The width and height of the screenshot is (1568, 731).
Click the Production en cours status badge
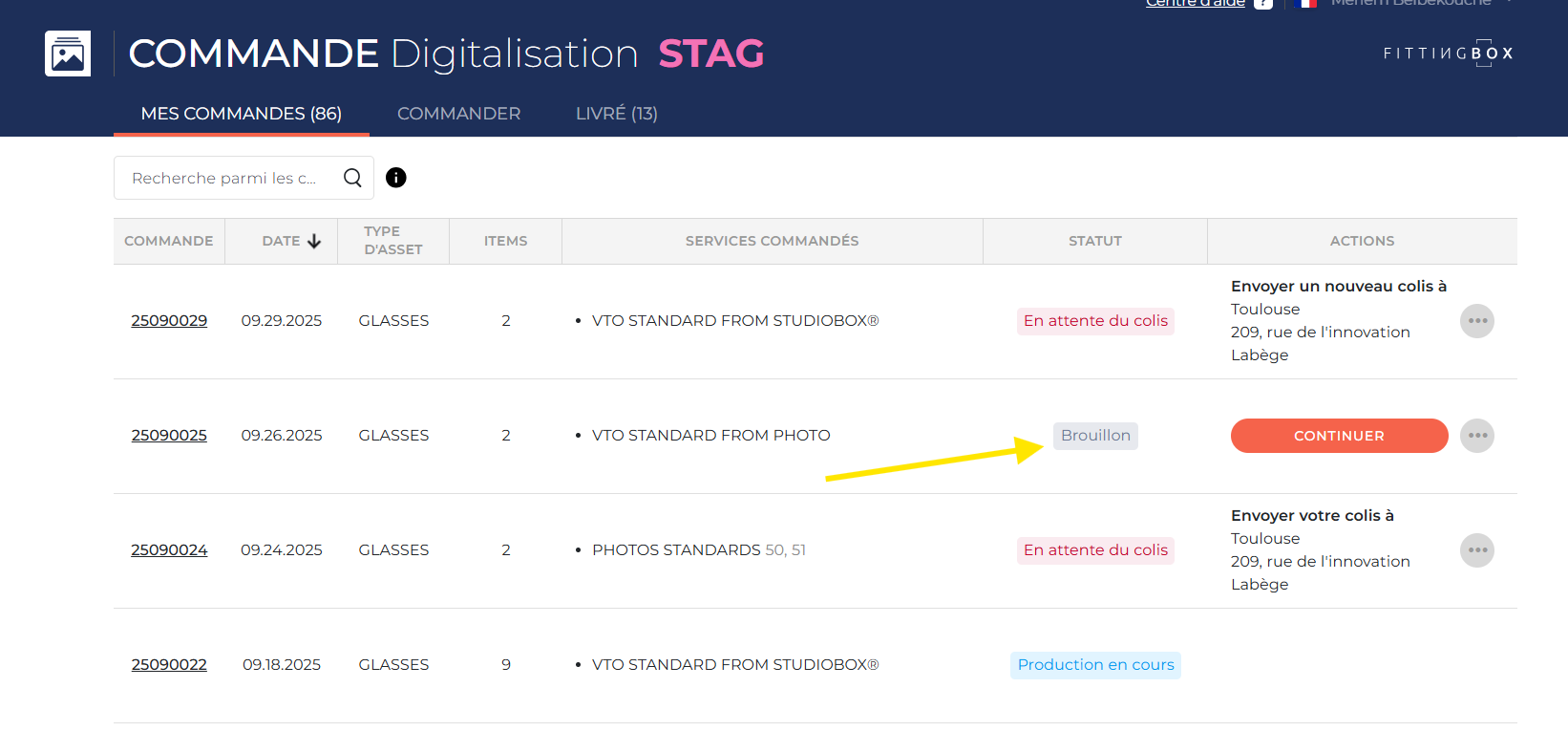pos(1095,665)
